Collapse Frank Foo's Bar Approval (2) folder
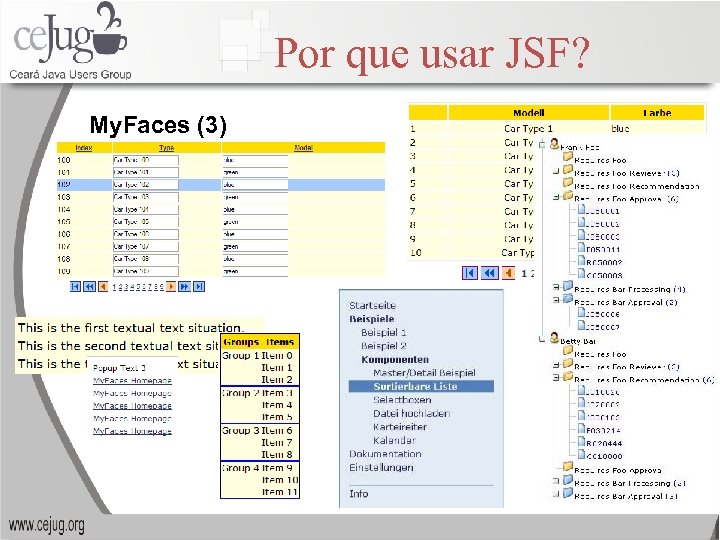Screen dimensions: 720x540 (x=556, y=300)
